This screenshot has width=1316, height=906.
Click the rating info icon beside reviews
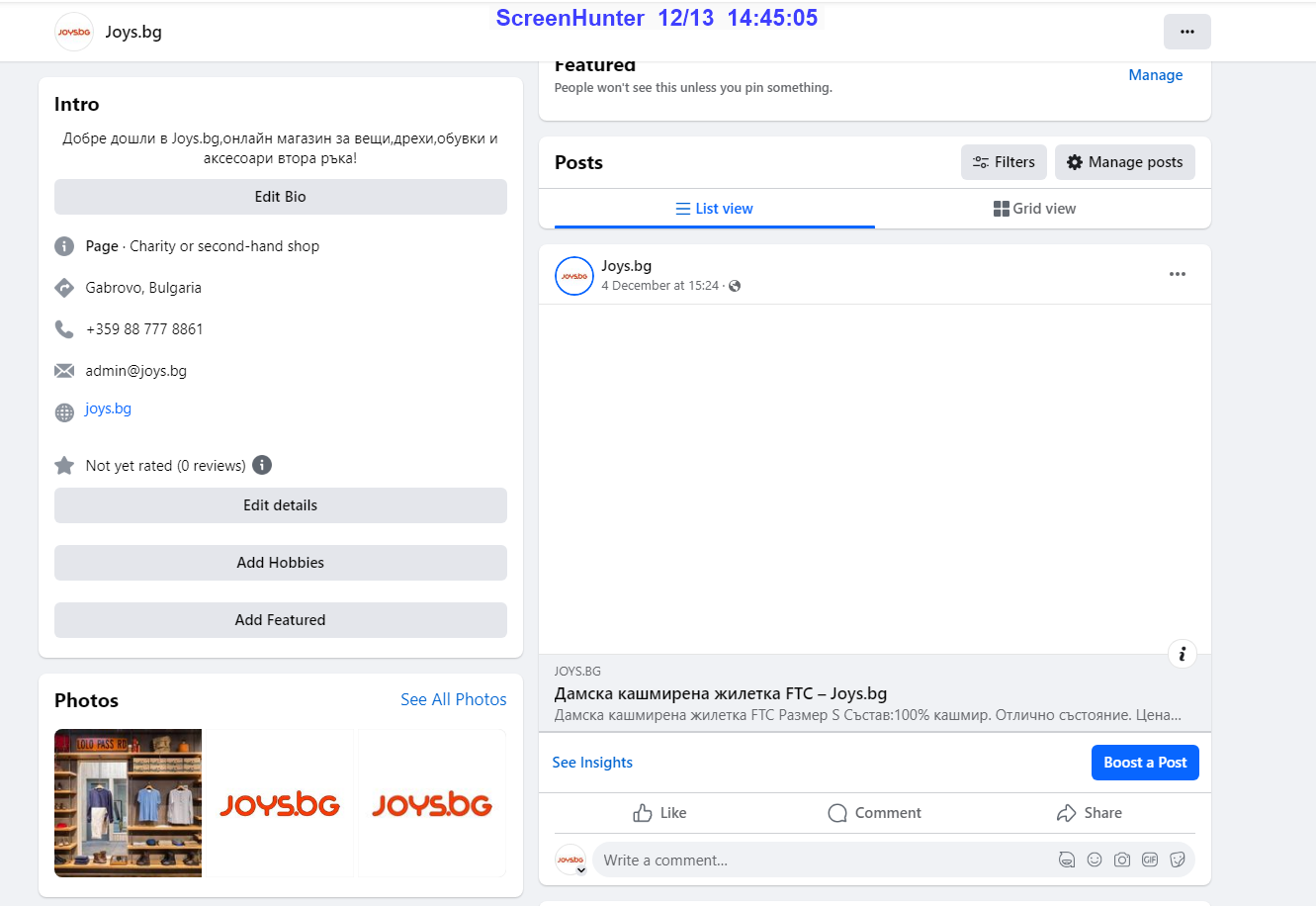262,465
